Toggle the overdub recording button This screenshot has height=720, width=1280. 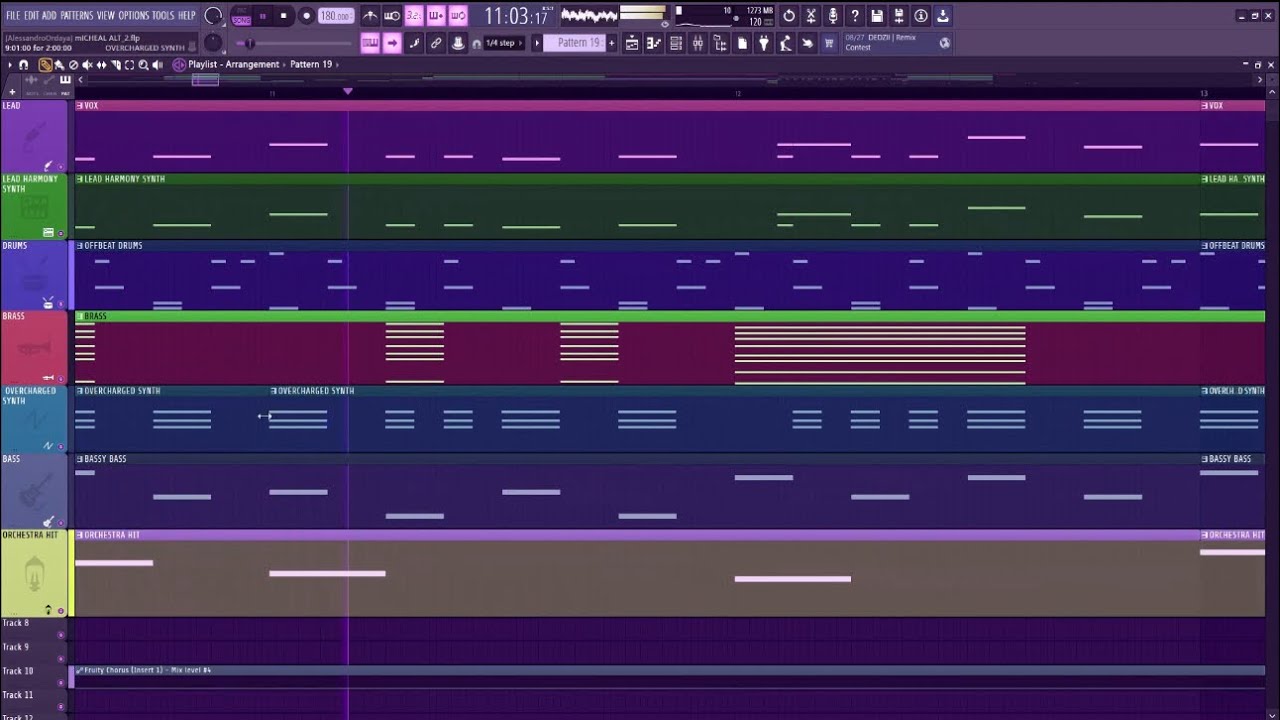tap(436, 16)
